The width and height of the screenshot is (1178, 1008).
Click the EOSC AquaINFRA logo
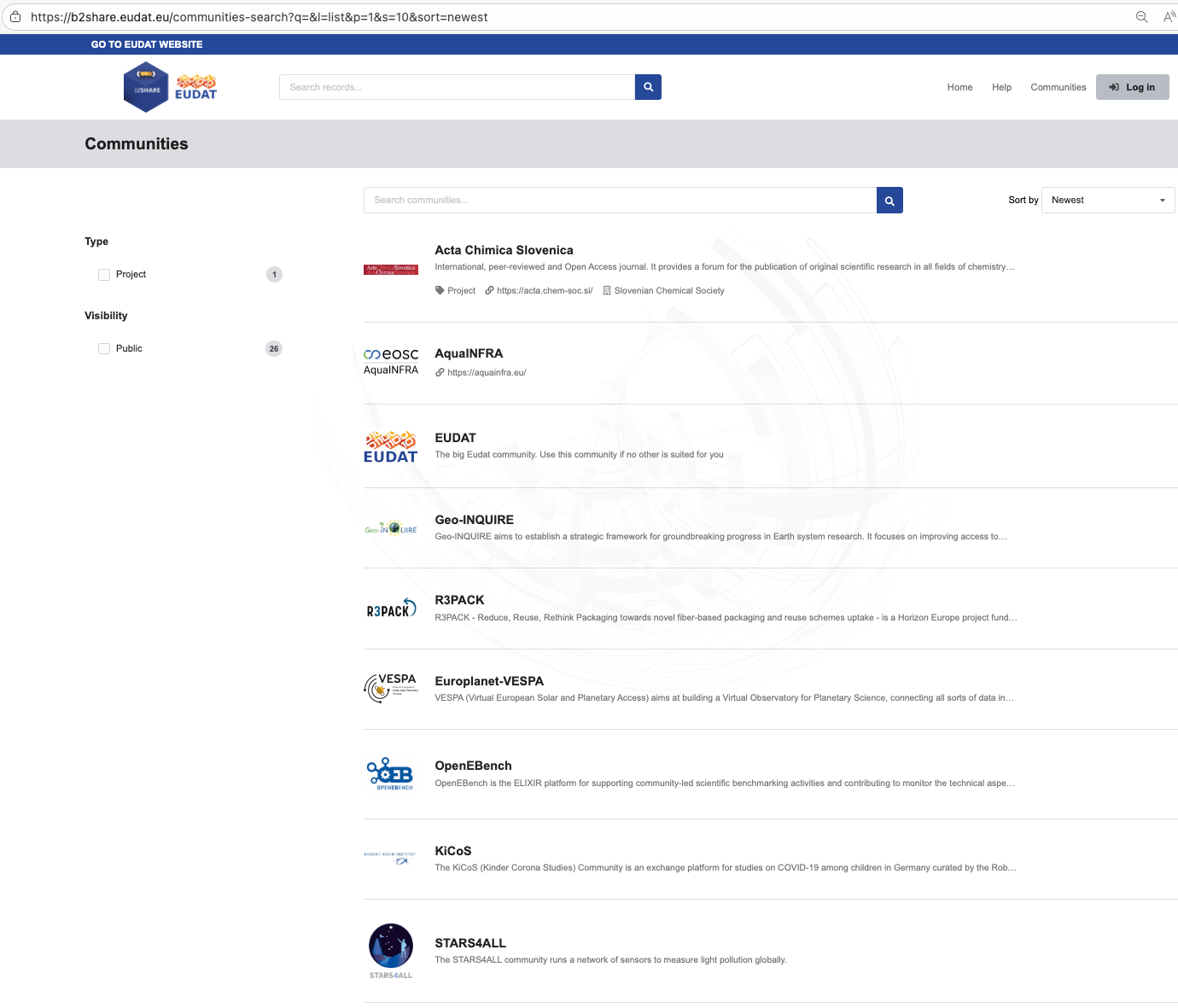point(391,361)
